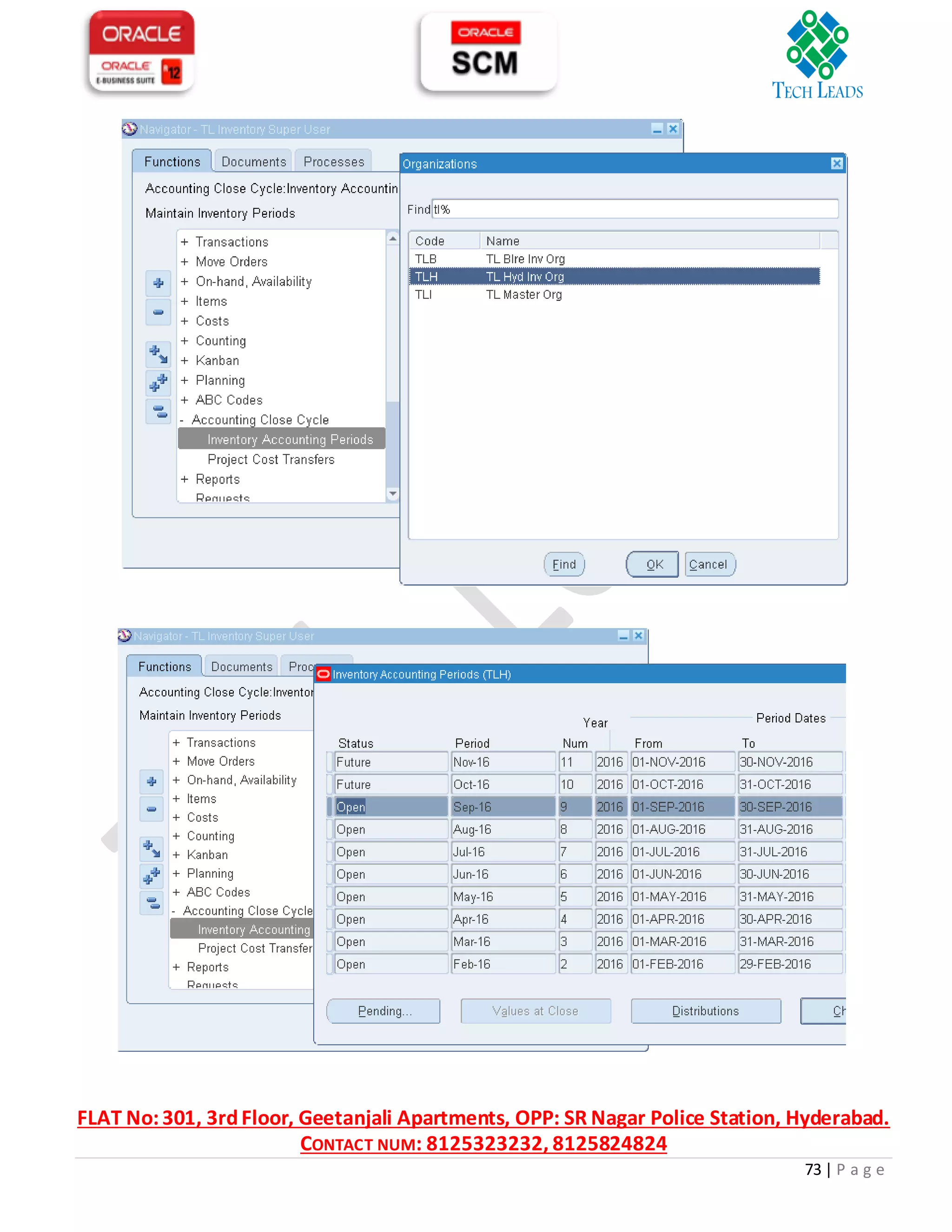
Task: Click the expand all icon in top Navigator
Action: point(159,383)
